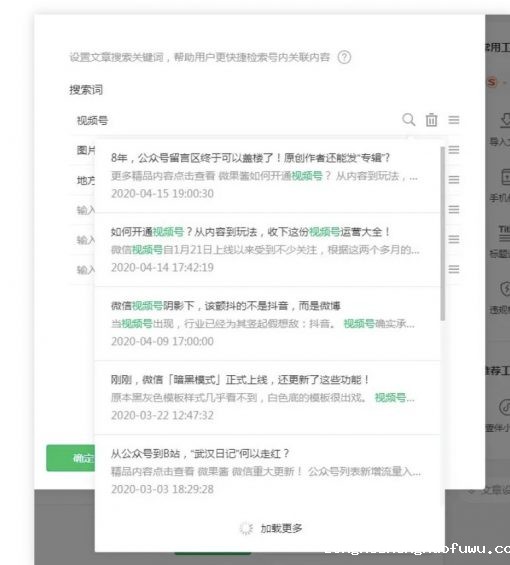Click the search results scrollbar
This screenshot has height=565, width=510.
point(443,233)
